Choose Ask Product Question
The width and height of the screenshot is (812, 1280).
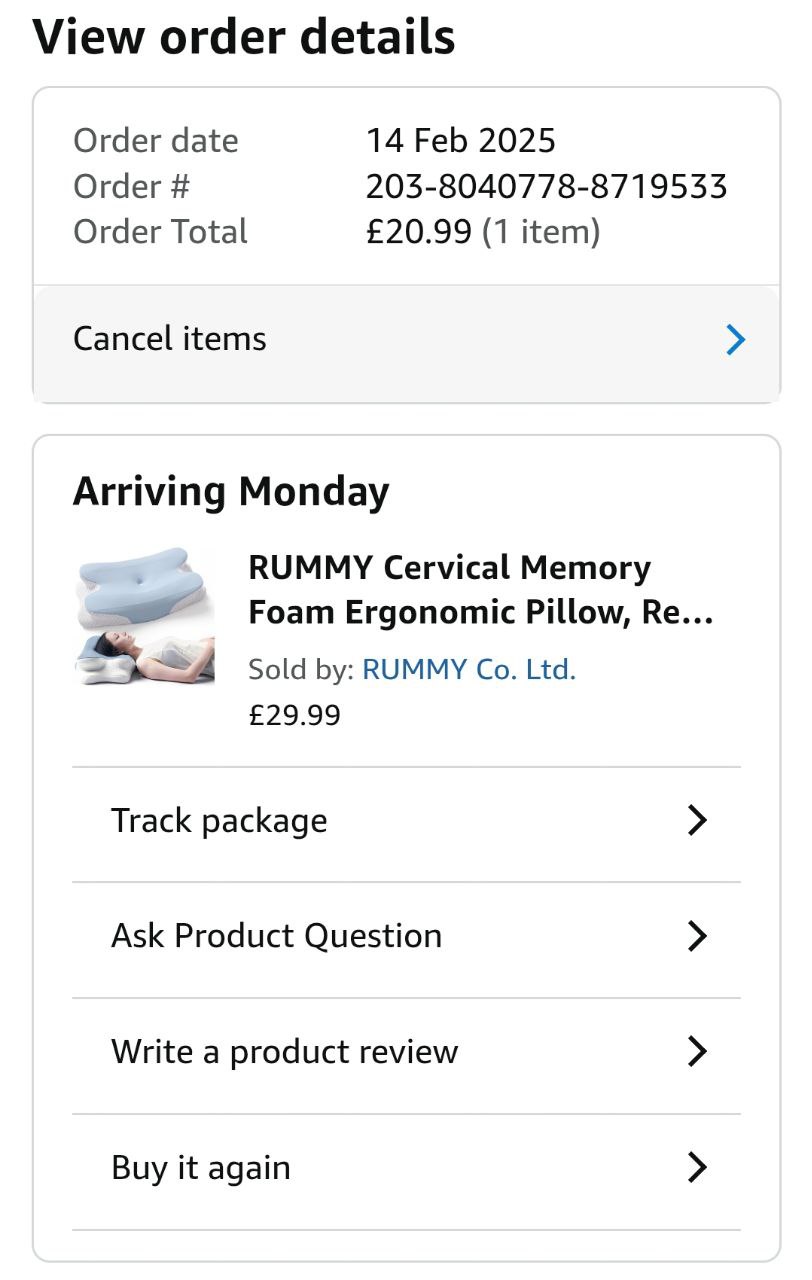point(276,936)
